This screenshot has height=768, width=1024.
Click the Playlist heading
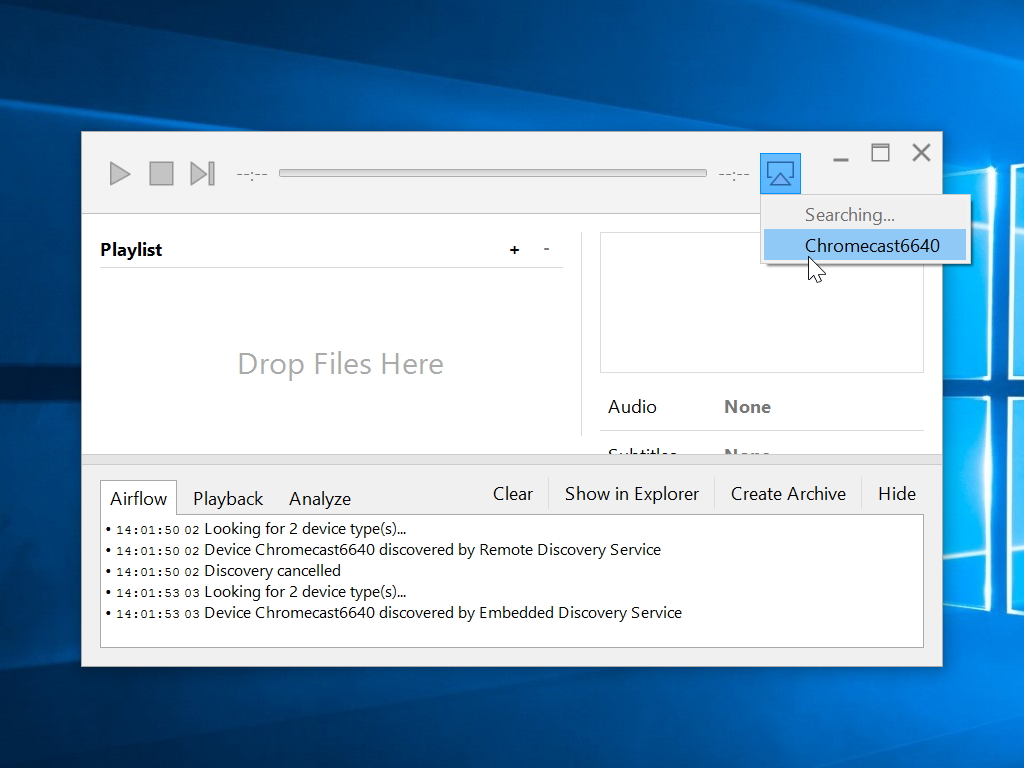(x=131, y=249)
